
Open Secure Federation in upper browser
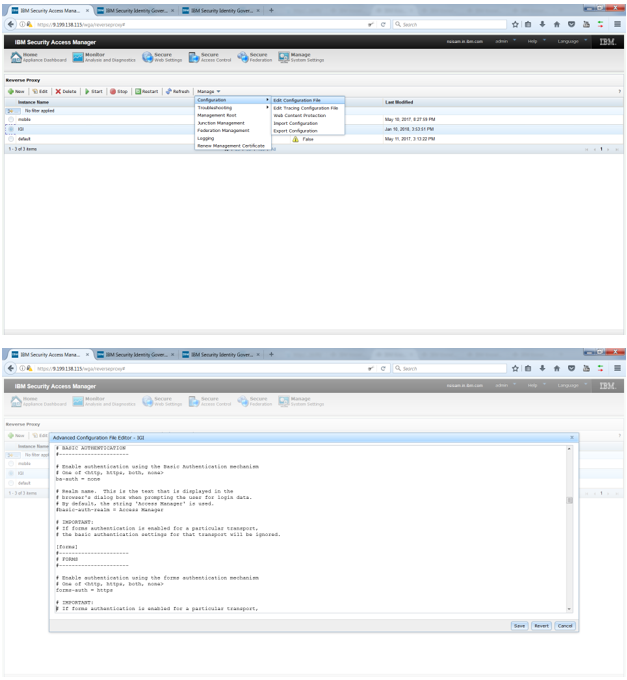click(255, 57)
